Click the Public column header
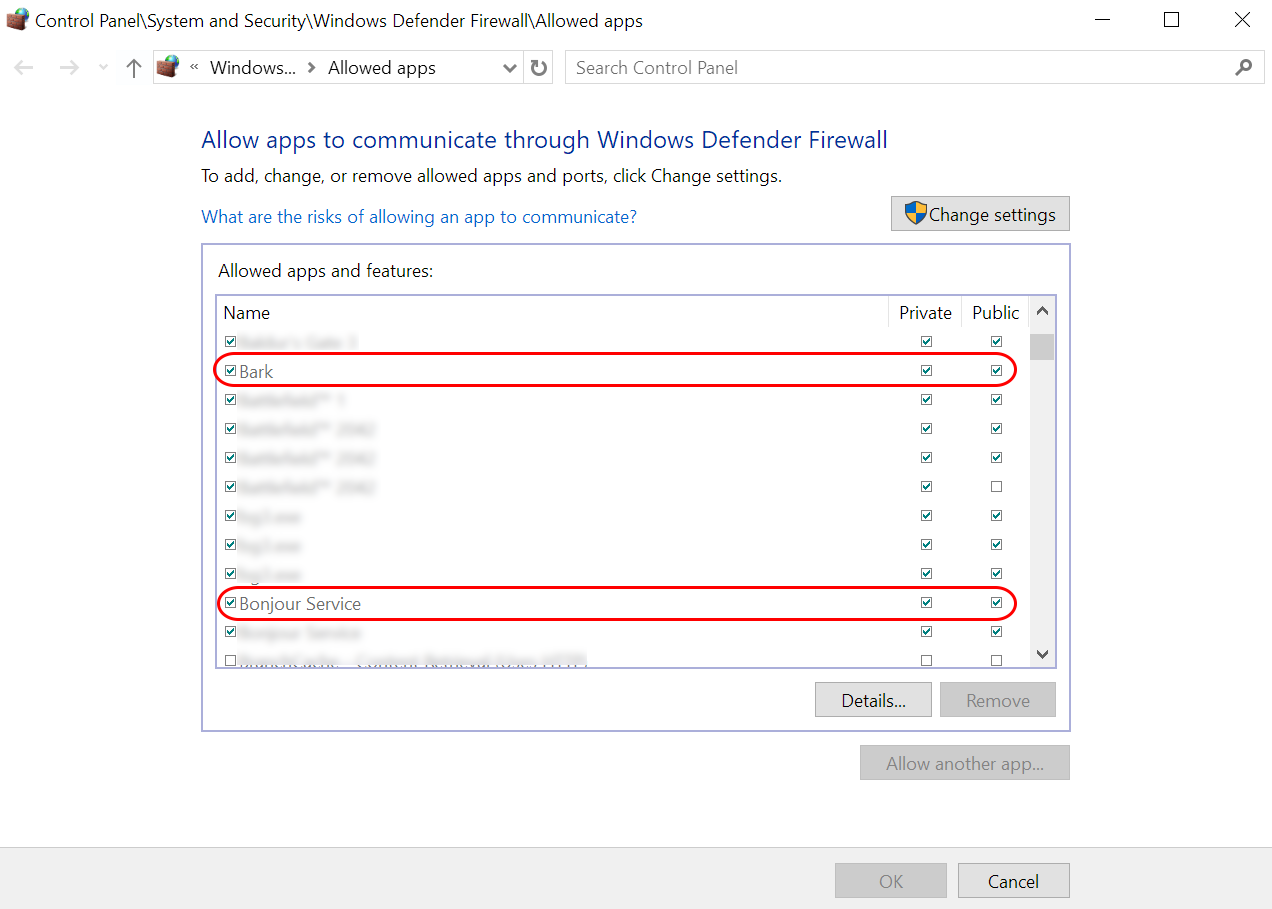The width and height of the screenshot is (1272, 909). (995, 312)
